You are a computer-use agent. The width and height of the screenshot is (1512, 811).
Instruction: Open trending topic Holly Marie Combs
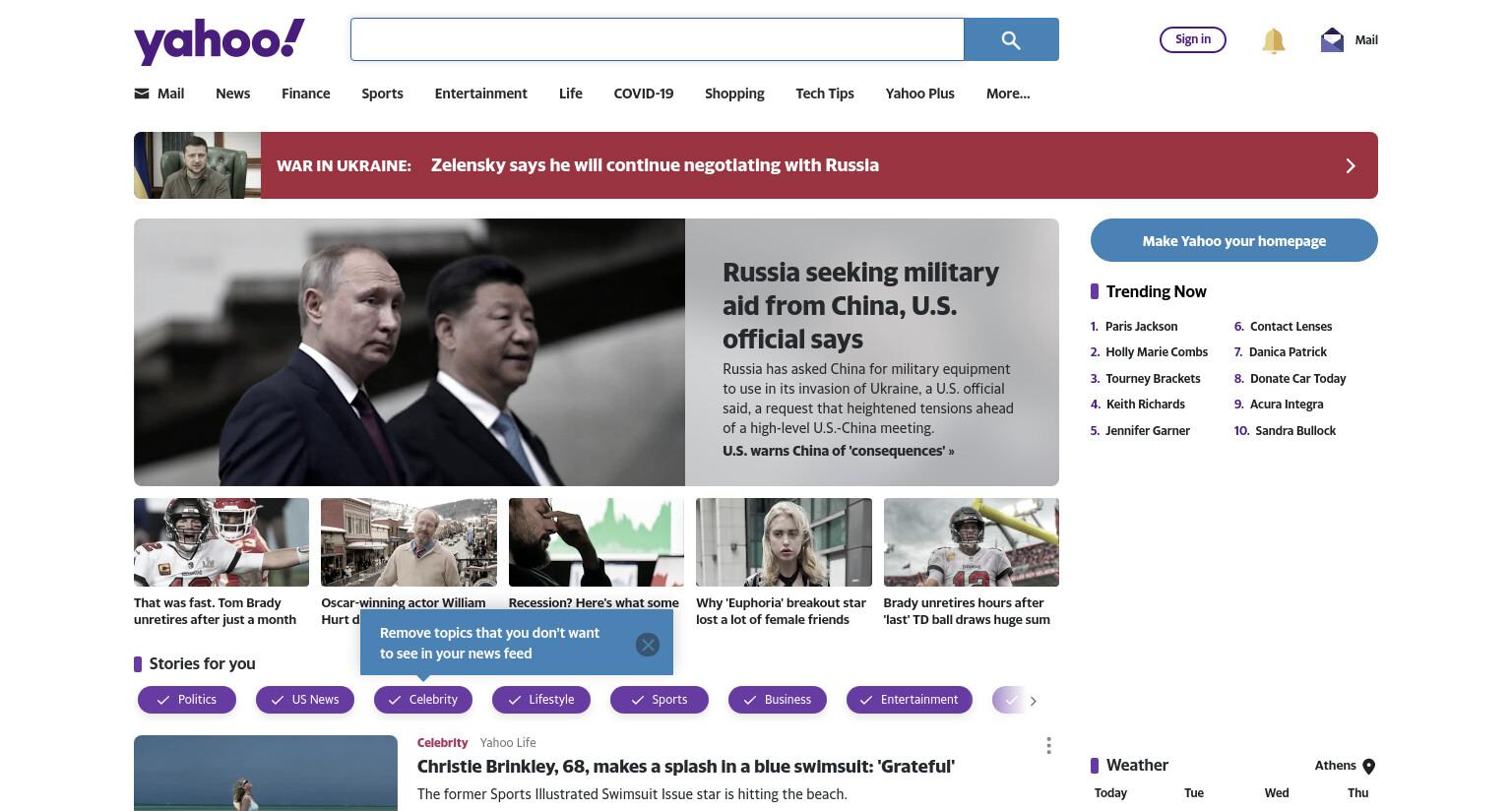1157,352
